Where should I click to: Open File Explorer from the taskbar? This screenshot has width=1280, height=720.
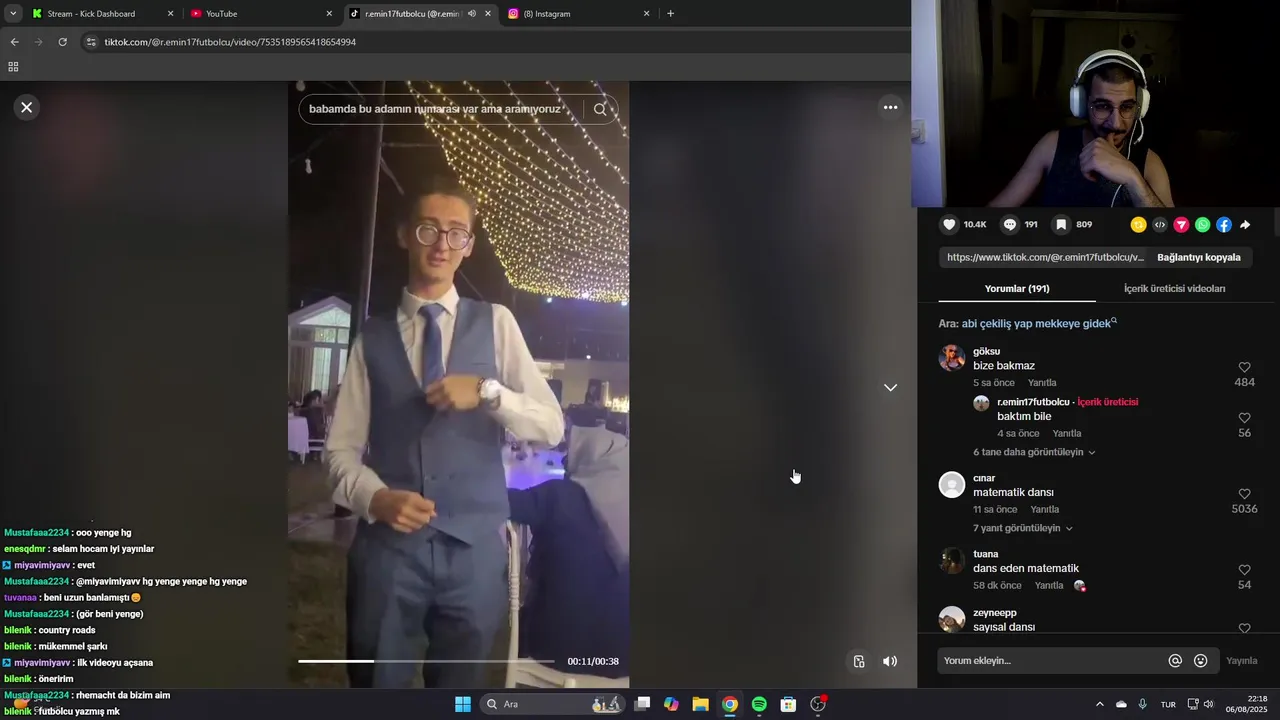[x=700, y=704]
